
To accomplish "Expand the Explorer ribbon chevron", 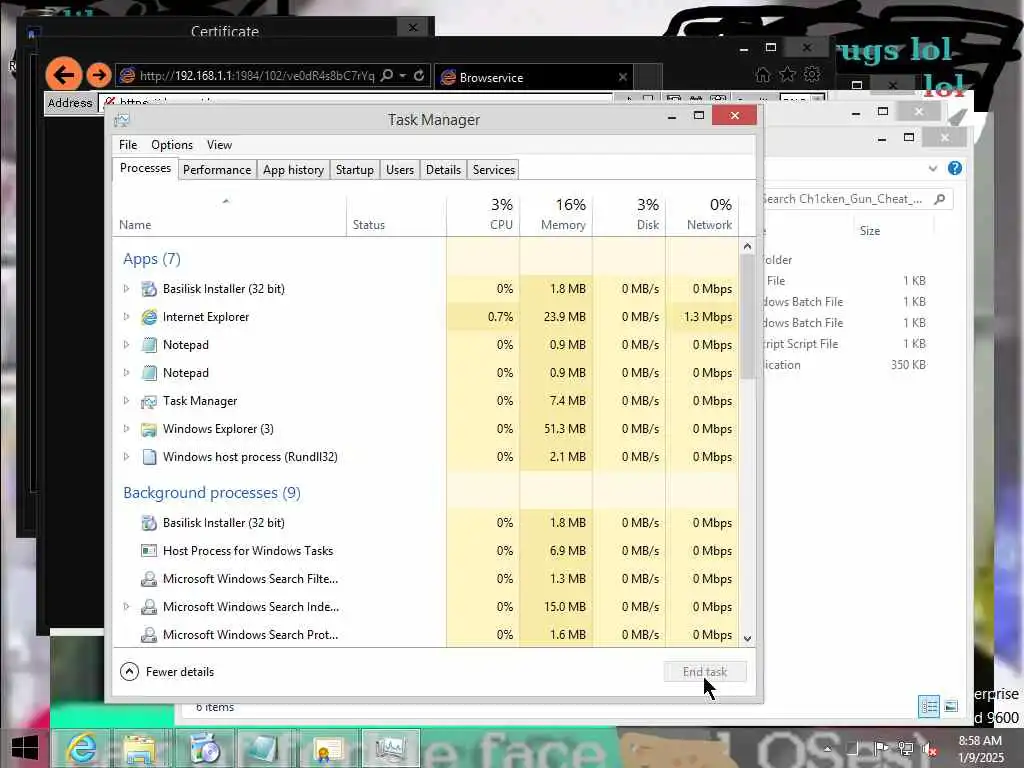I will click(933, 168).
